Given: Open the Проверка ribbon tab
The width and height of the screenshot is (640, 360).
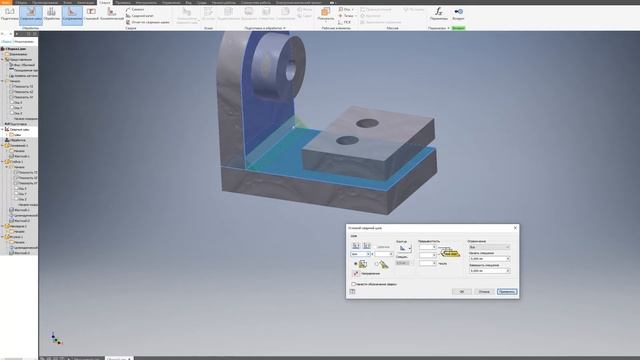Looking at the screenshot, I should [122, 2].
